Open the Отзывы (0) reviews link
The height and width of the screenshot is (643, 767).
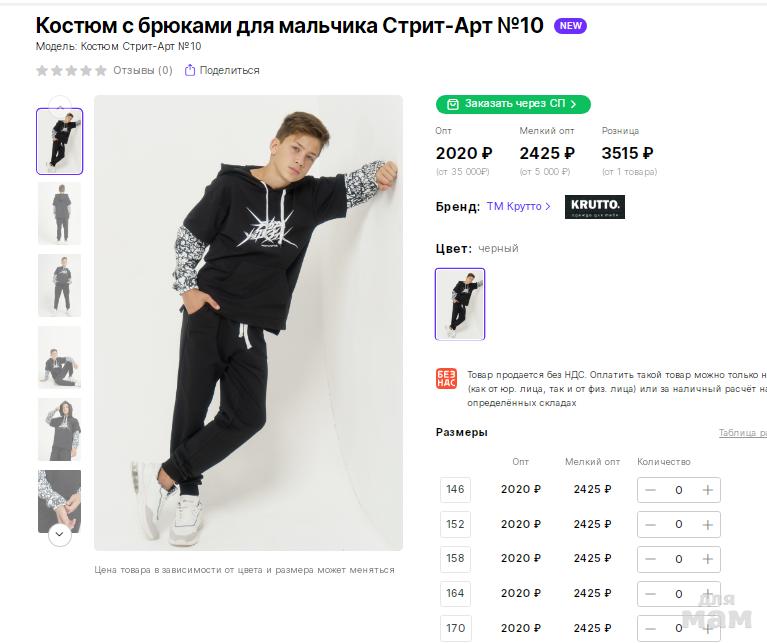143,70
